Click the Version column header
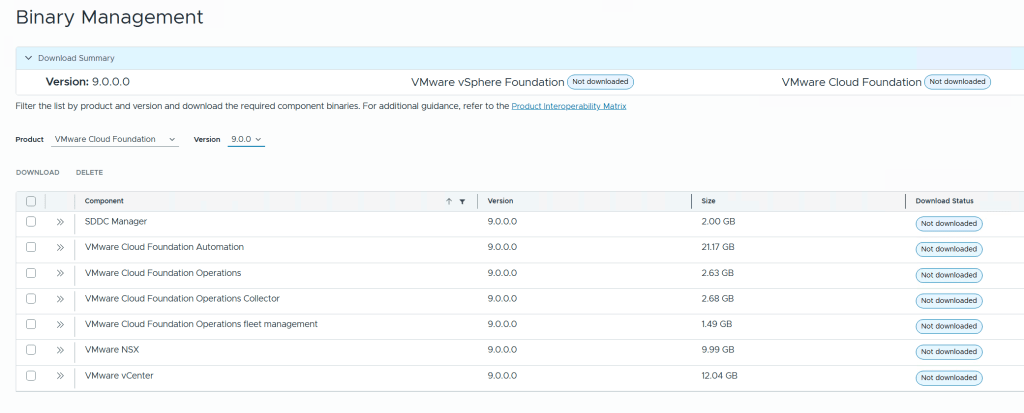The image size is (1024, 413). click(x=501, y=201)
